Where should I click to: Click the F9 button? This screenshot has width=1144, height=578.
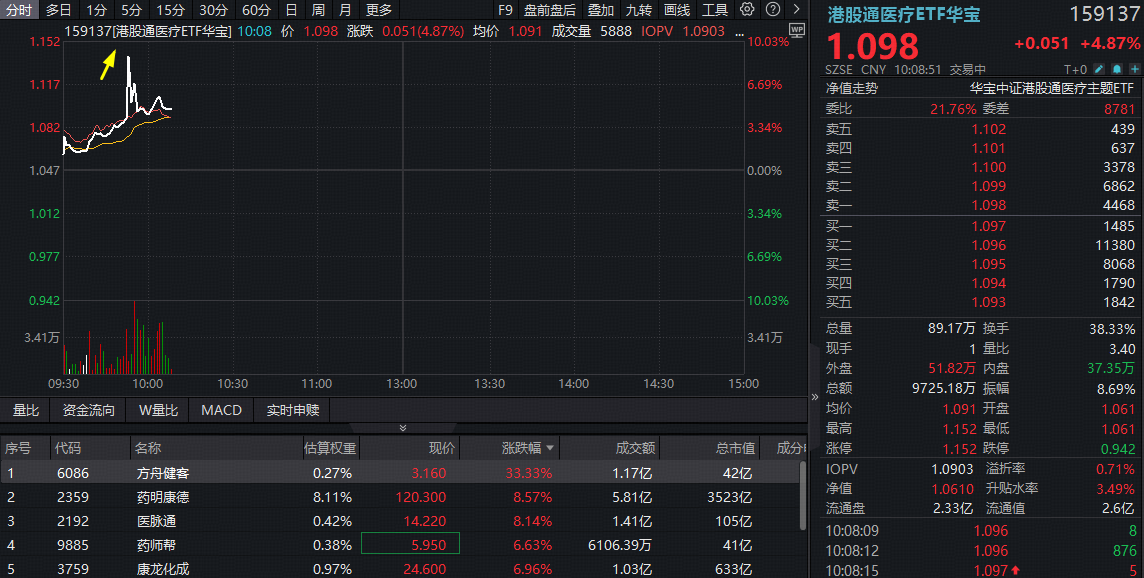coord(505,10)
